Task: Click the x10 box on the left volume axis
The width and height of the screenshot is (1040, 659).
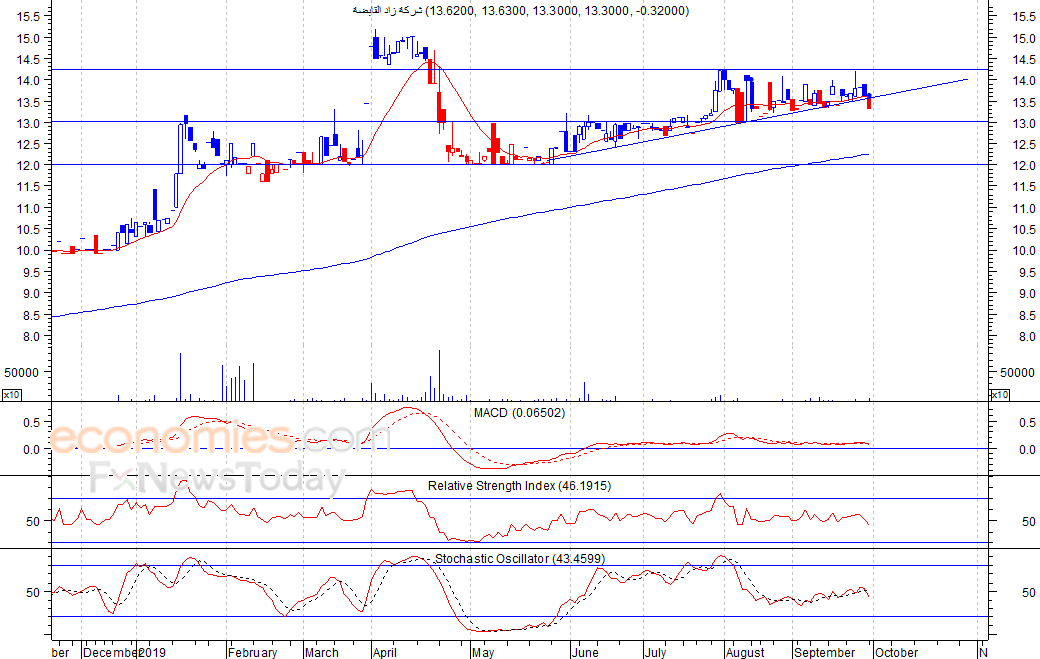Action: click(12, 395)
